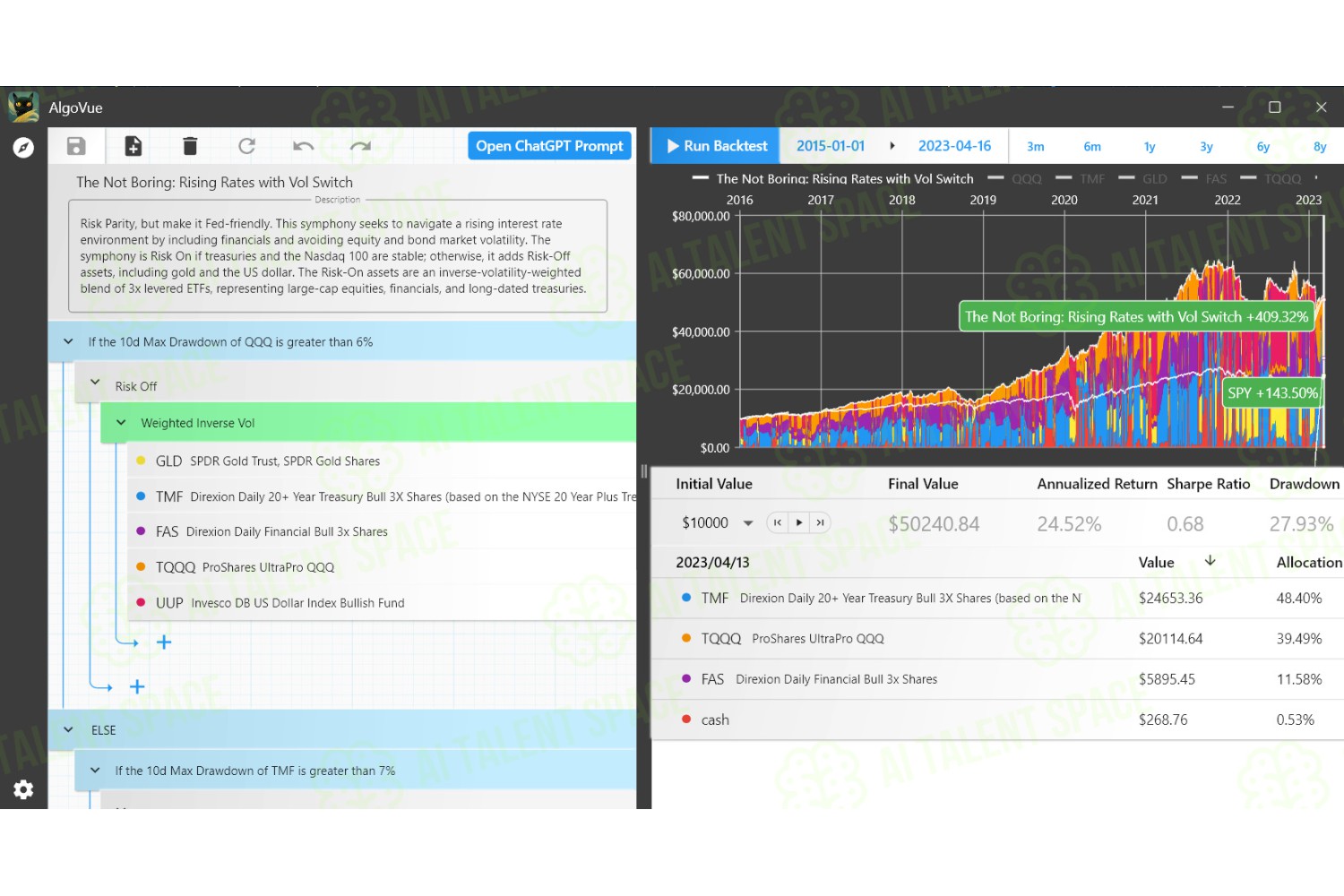Screen dimensions: 1344x896
Task: Select the 6m time range
Action: pyautogui.click(x=1092, y=146)
